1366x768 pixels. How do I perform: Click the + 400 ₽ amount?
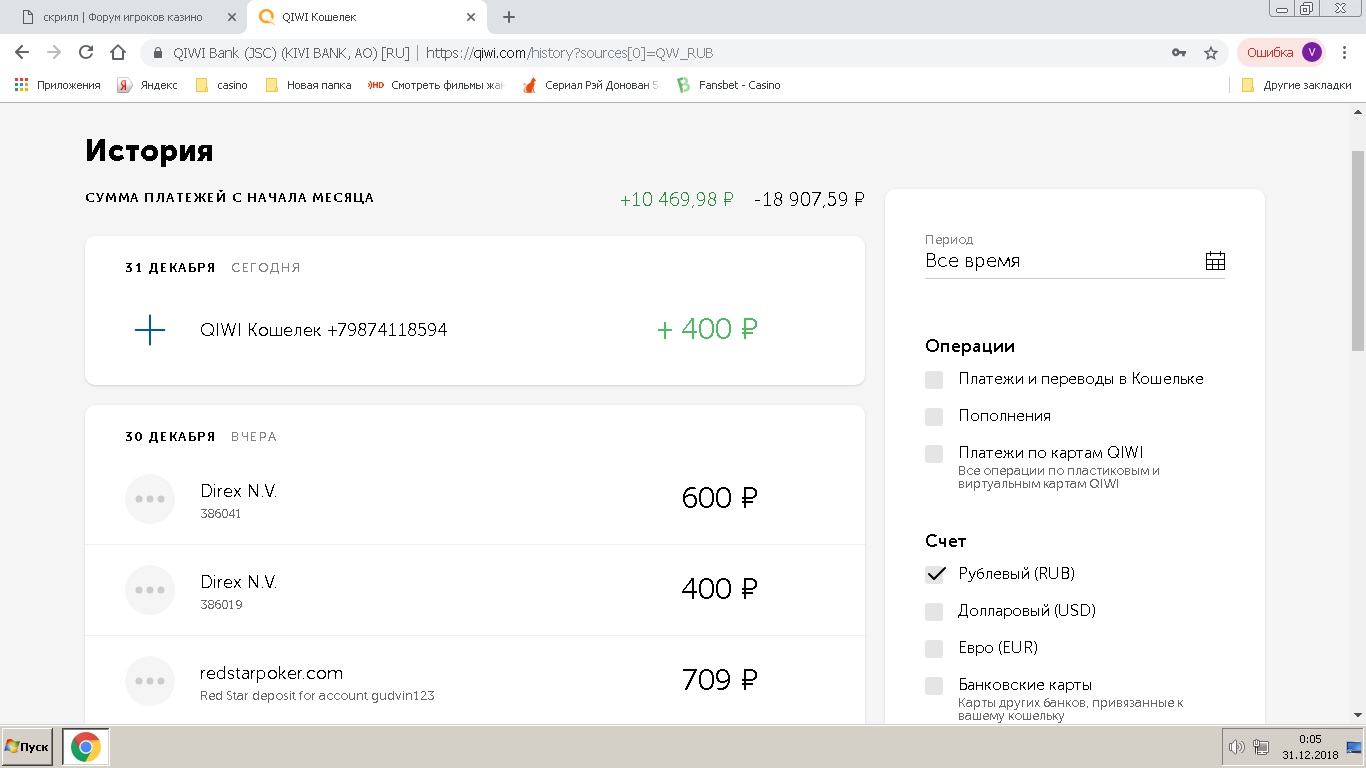[x=707, y=329]
